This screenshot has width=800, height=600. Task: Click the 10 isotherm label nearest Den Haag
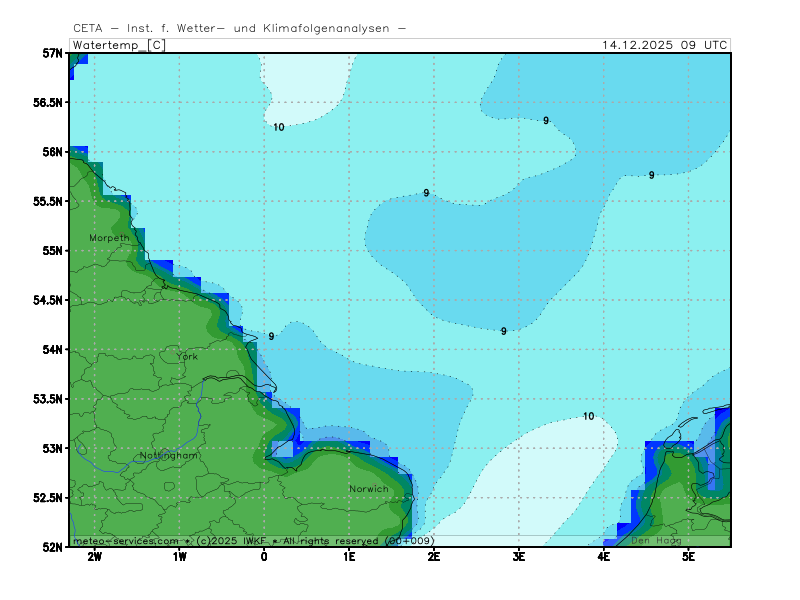pyautogui.click(x=588, y=416)
